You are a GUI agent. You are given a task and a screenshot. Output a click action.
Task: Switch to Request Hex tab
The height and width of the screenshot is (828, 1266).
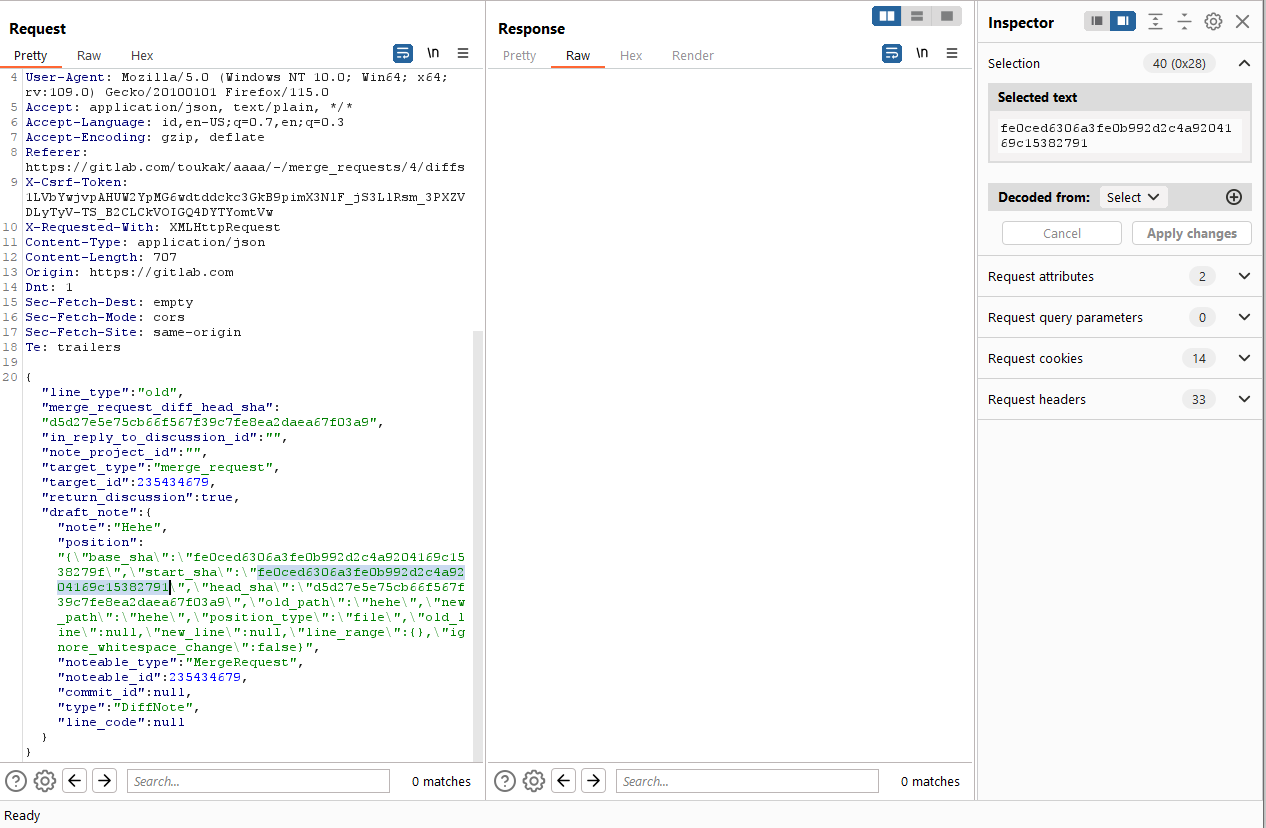point(142,56)
